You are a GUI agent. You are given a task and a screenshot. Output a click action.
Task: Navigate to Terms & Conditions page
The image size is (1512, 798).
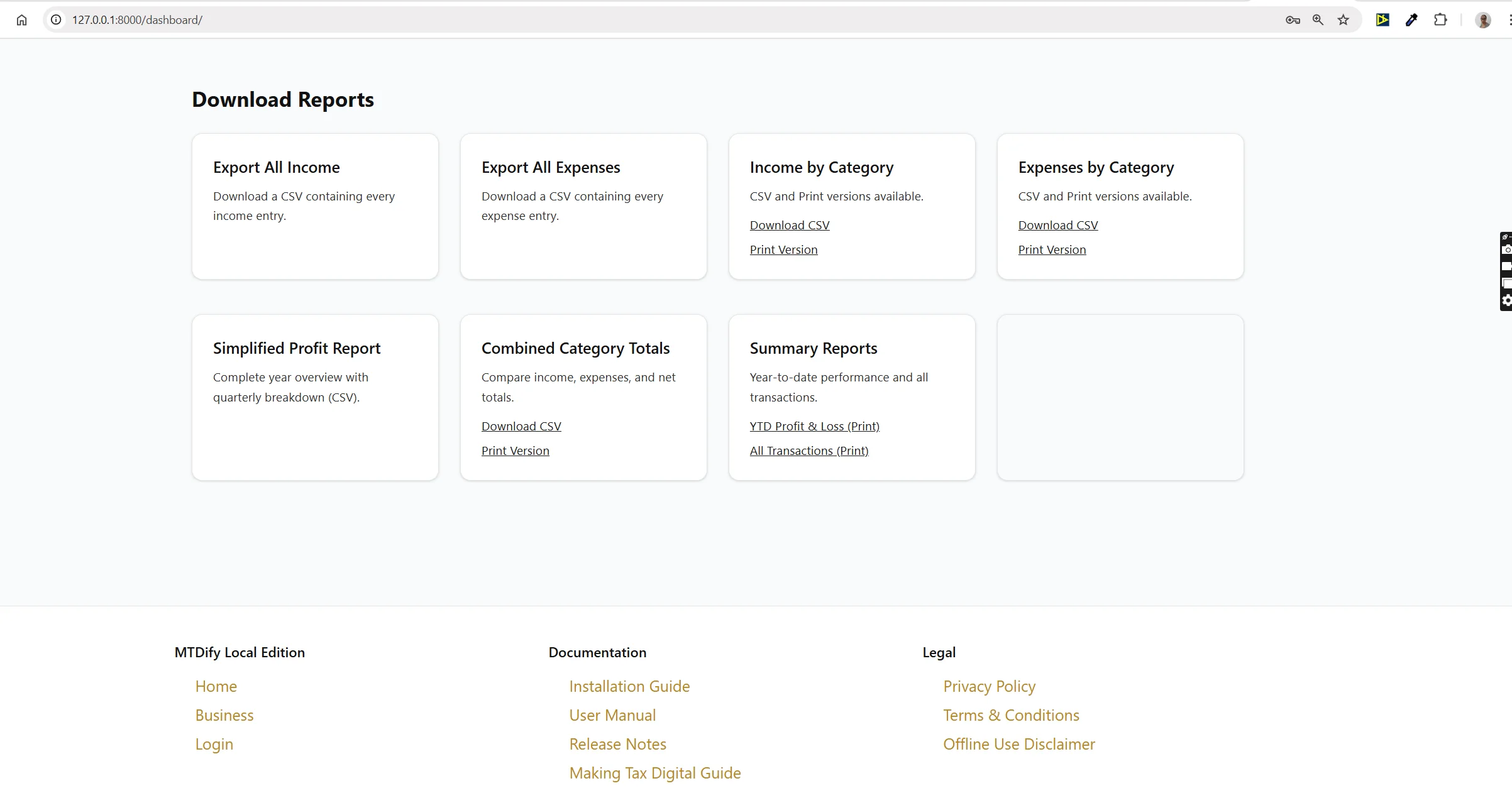[1011, 714]
